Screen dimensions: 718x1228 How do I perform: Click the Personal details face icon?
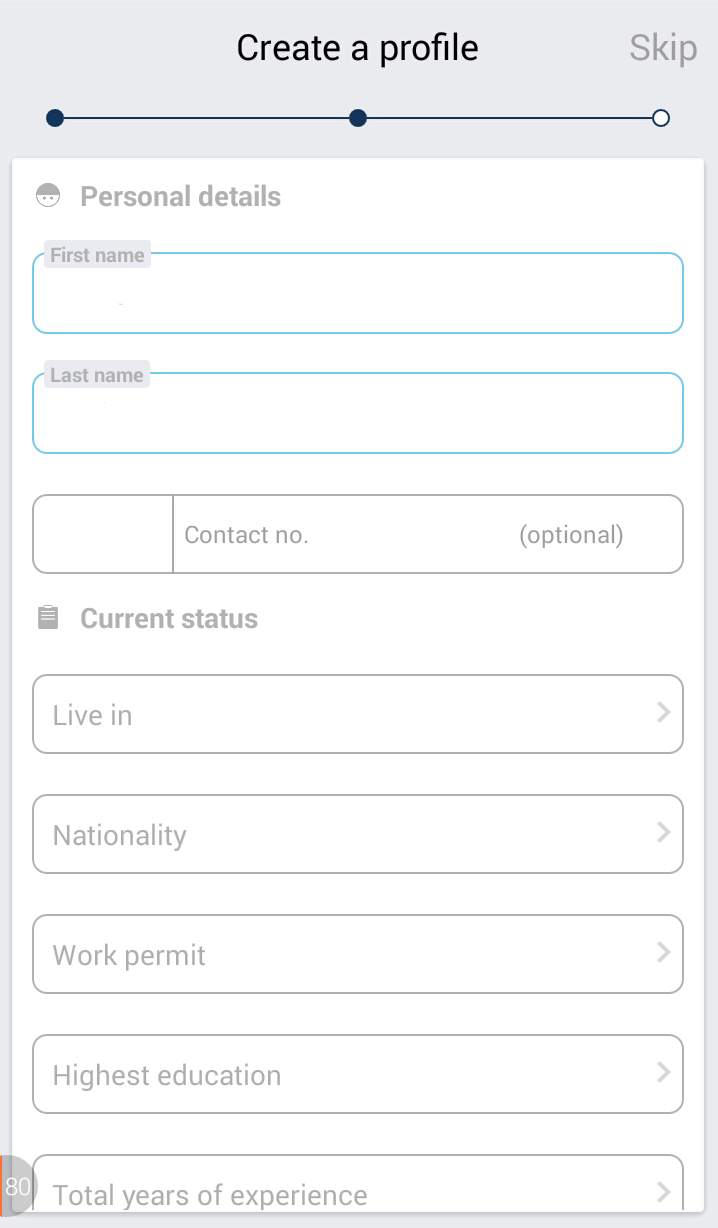tap(48, 196)
